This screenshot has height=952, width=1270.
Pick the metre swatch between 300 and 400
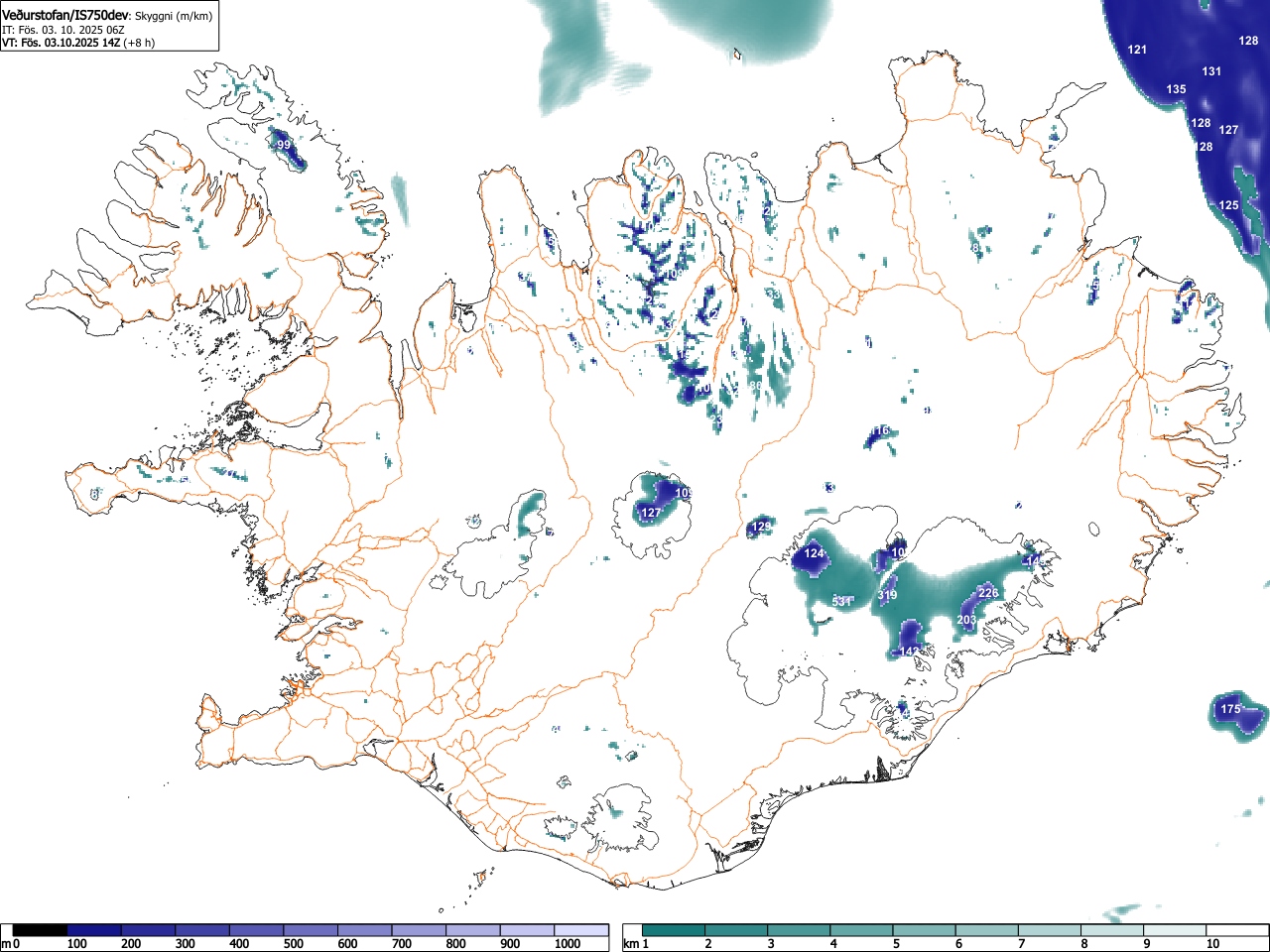202,930
